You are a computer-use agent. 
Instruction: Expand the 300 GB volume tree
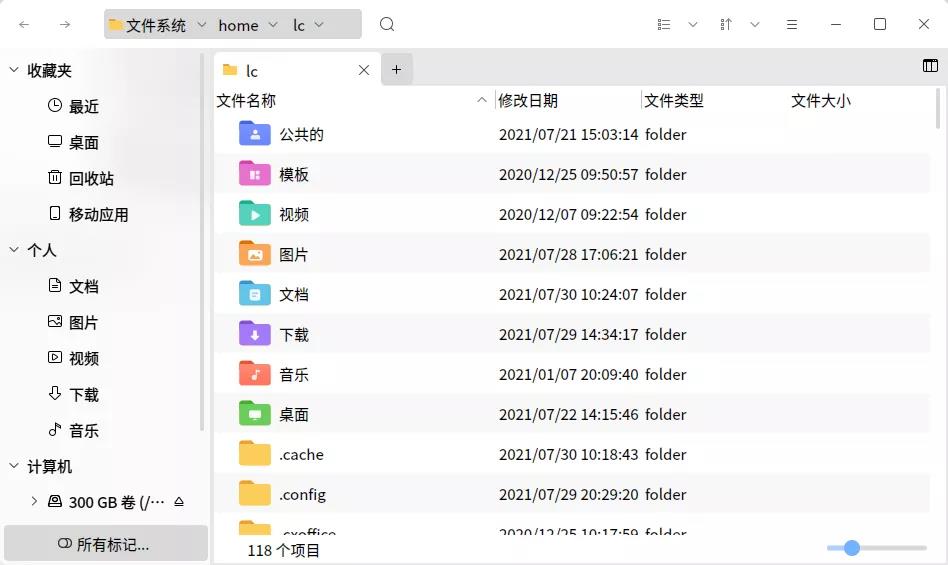(x=34, y=501)
